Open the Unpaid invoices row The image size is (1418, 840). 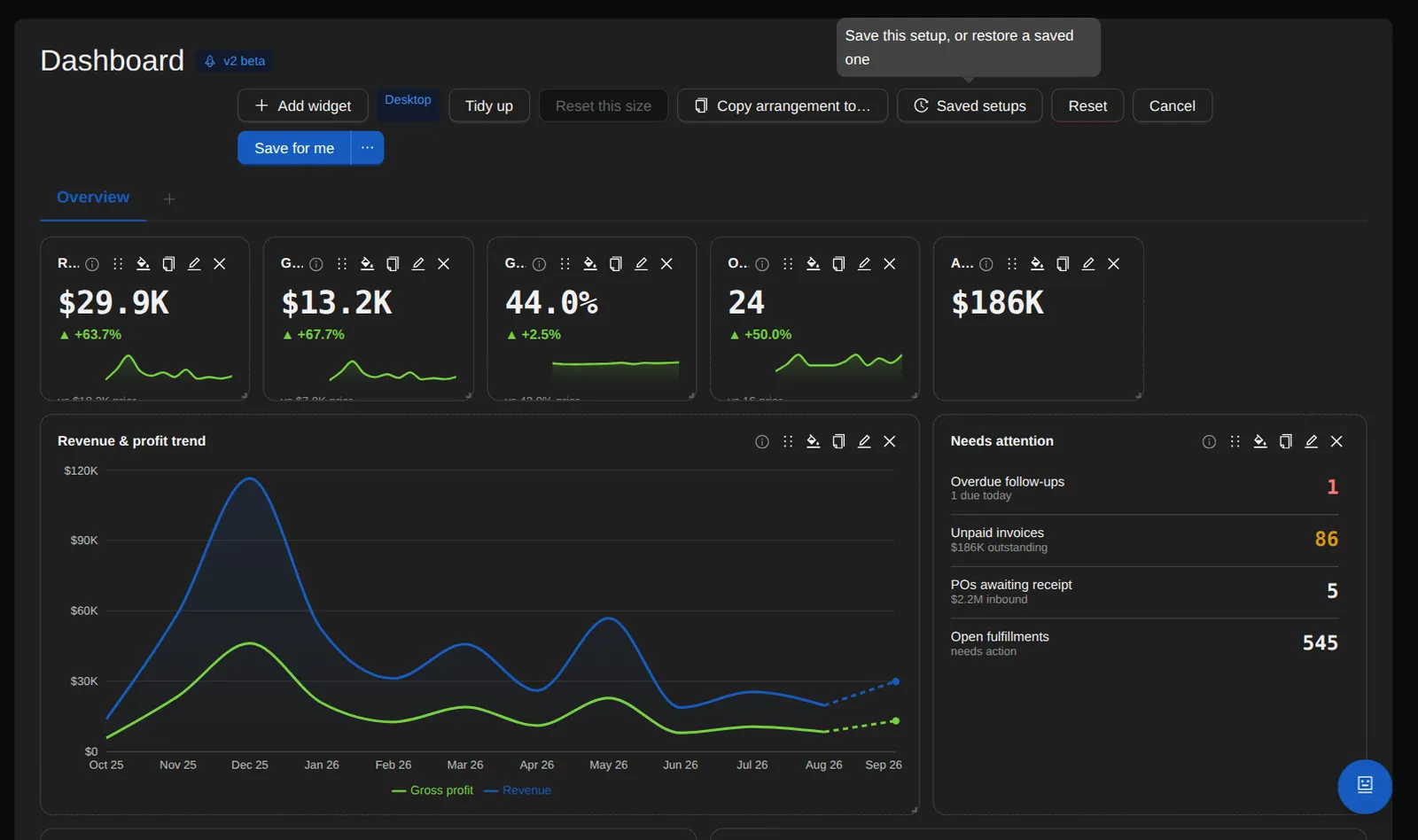(1144, 540)
